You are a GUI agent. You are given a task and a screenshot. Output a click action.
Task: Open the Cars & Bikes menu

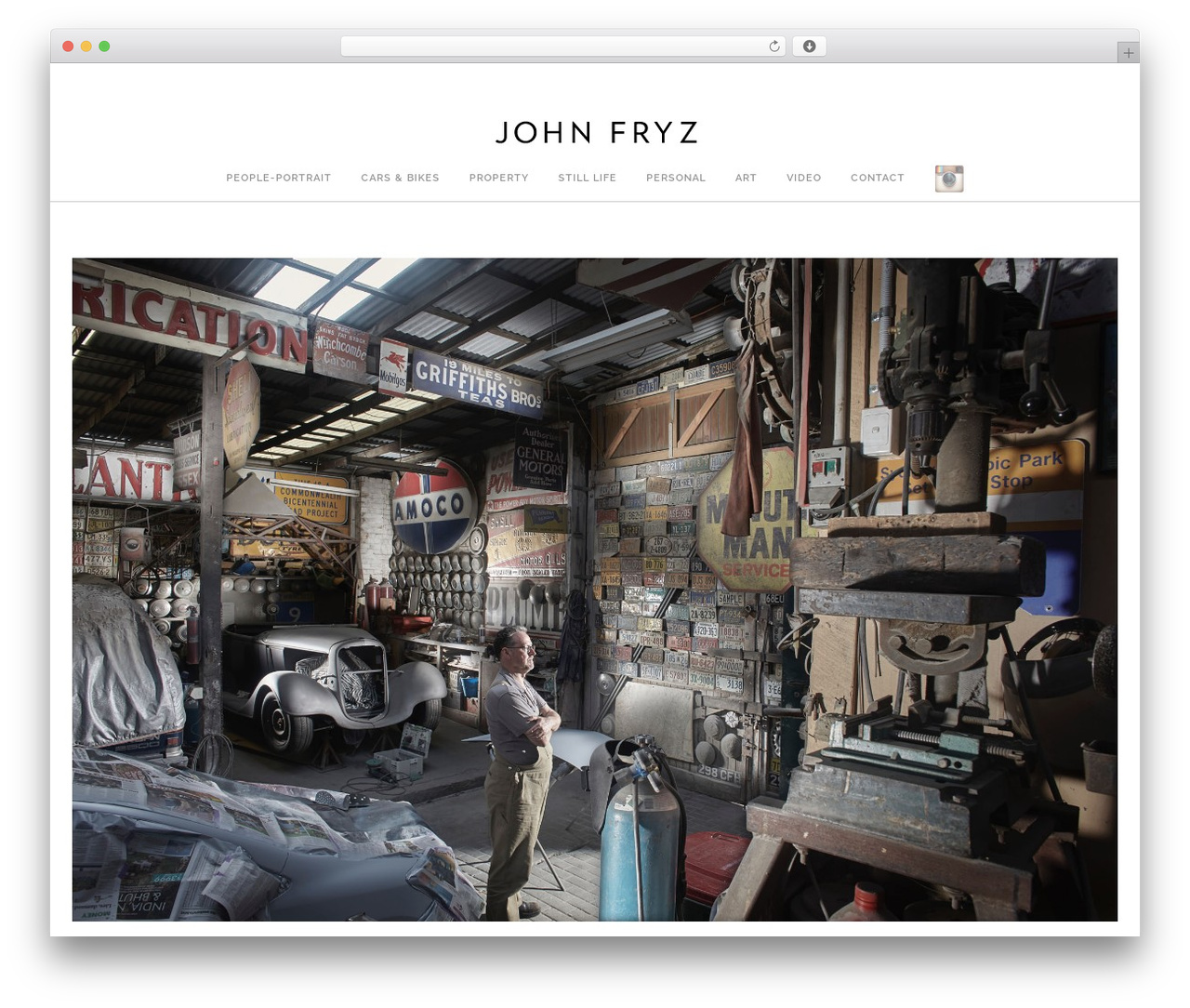(x=400, y=178)
